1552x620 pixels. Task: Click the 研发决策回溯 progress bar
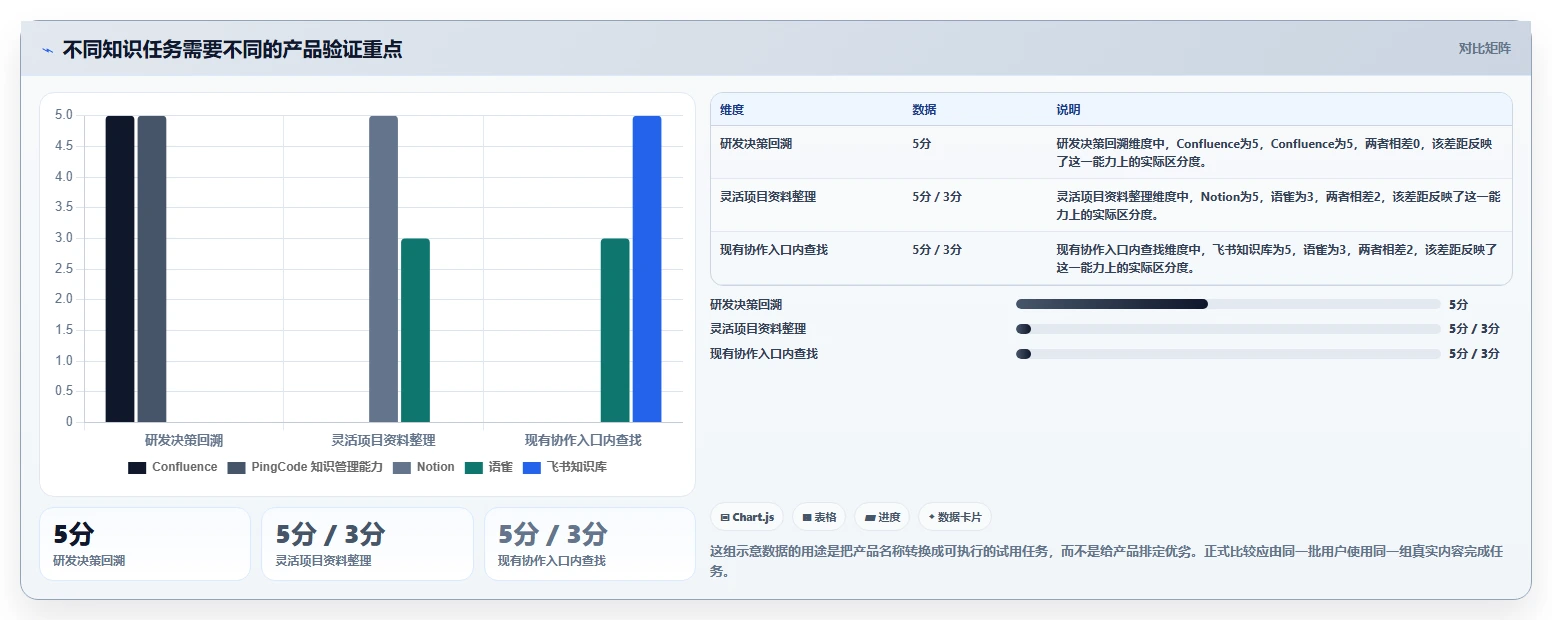(x=1228, y=304)
